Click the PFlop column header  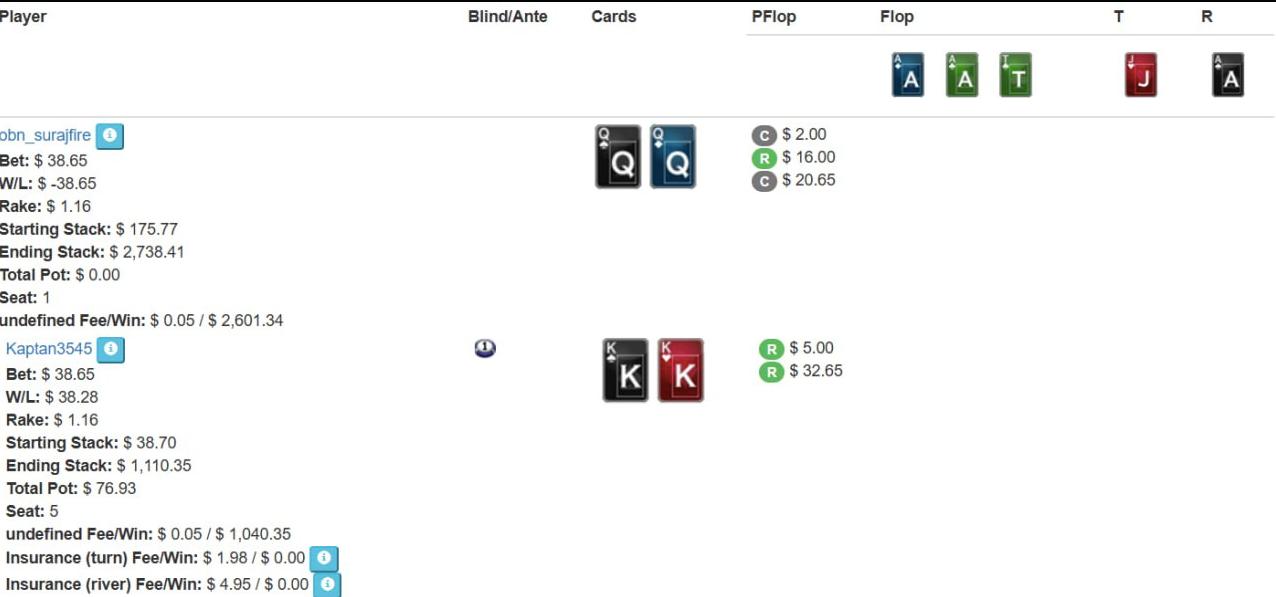click(773, 17)
